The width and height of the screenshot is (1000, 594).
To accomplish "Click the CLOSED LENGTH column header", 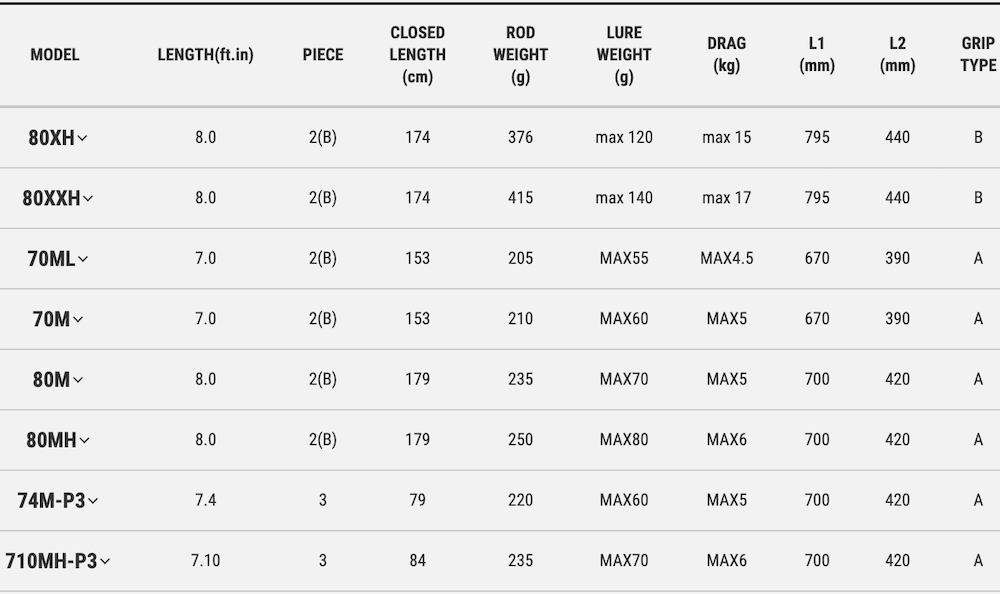I will tap(418, 55).
